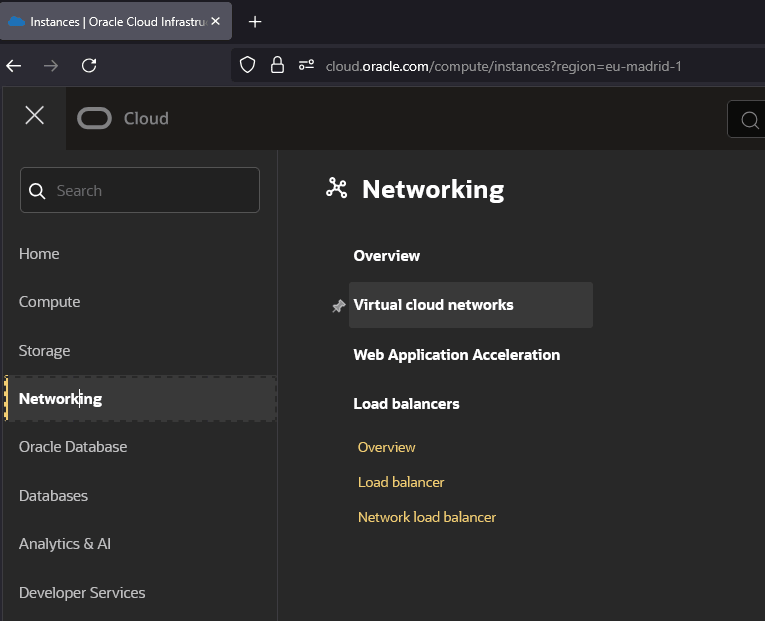Open the Developer Services menu category
The width and height of the screenshot is (765, 621).
point(82,593)
